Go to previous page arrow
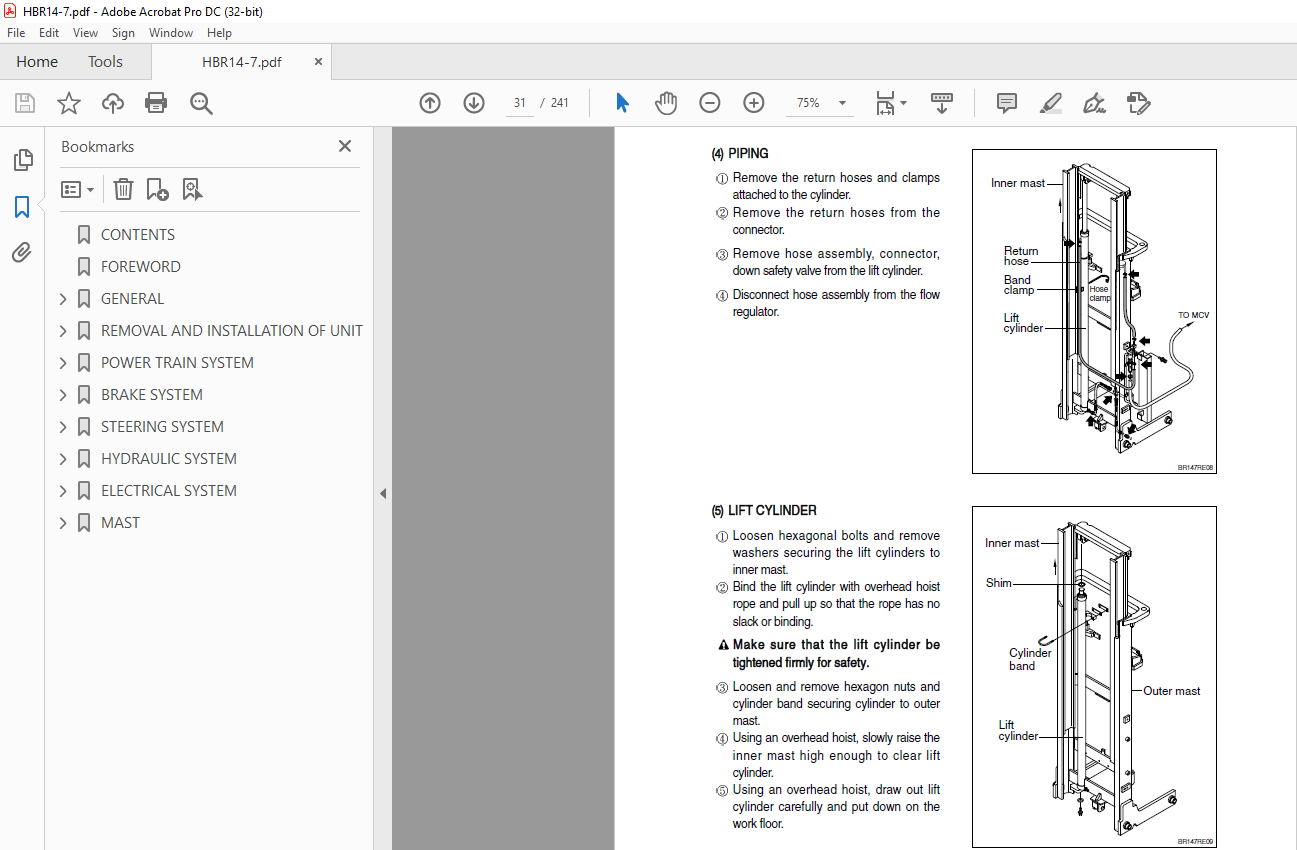The height and width of the screenshot is (850, 1297). (430, 103)
